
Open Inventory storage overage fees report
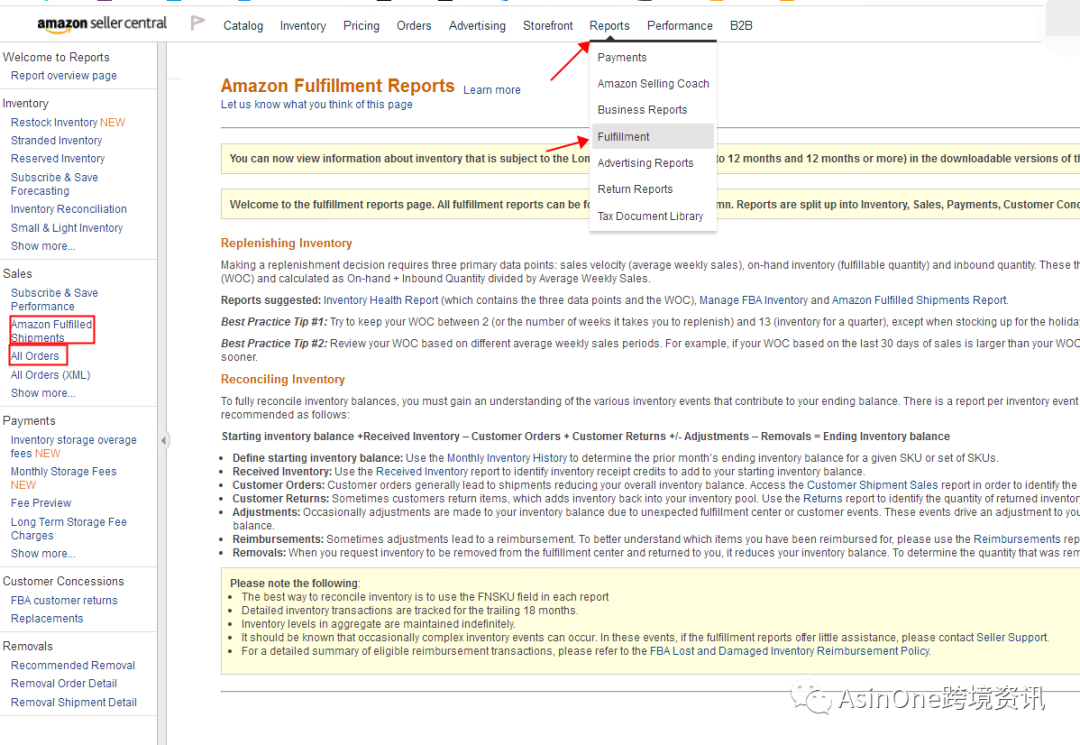coord(74,446)
